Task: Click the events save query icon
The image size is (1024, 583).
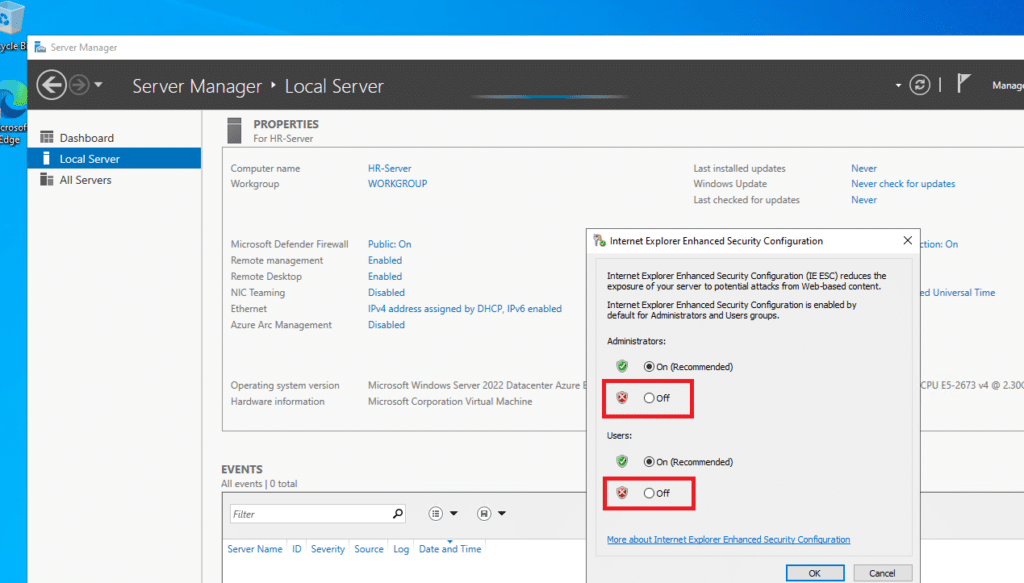Action: 484,514
